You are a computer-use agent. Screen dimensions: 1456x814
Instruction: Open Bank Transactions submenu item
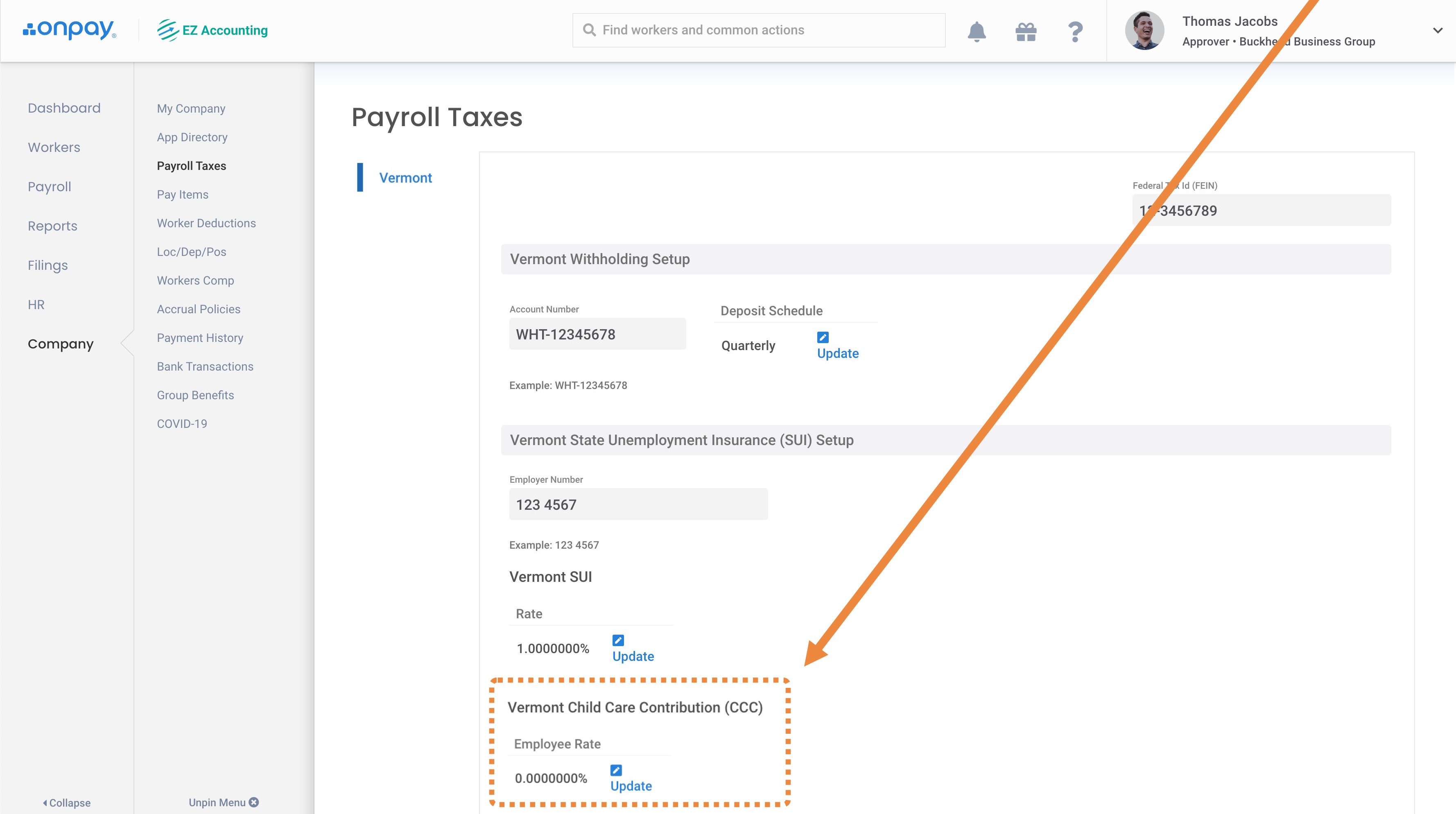205,366
